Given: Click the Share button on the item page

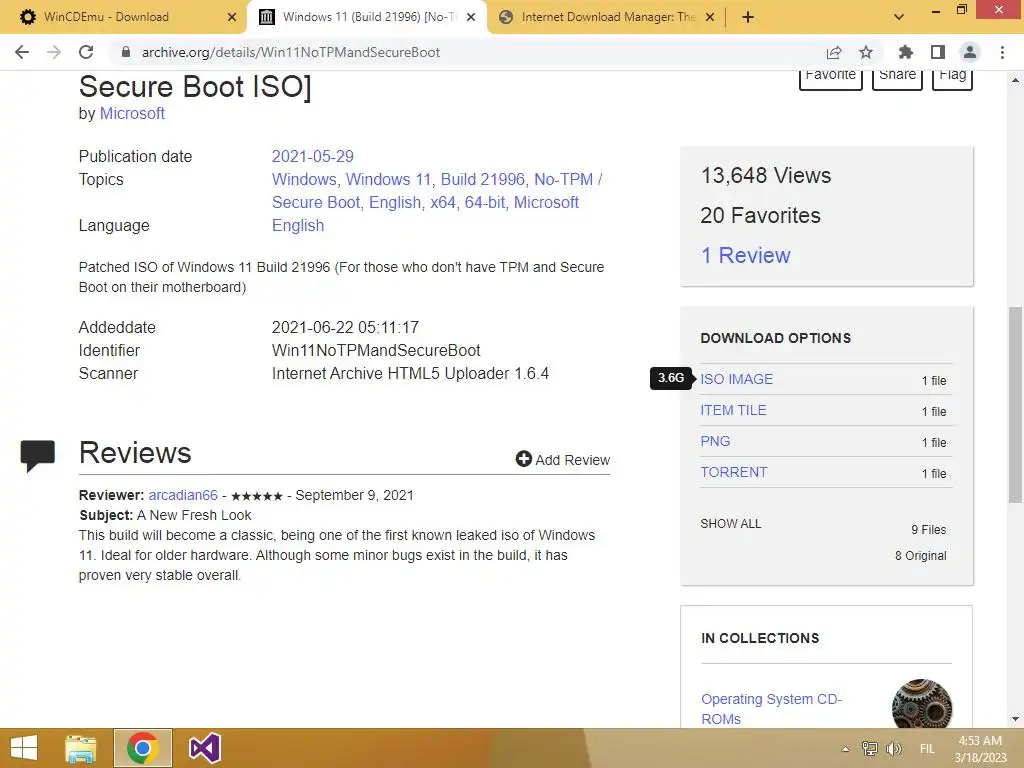Looking at the screenshot, I should click(x=897, y=78).
